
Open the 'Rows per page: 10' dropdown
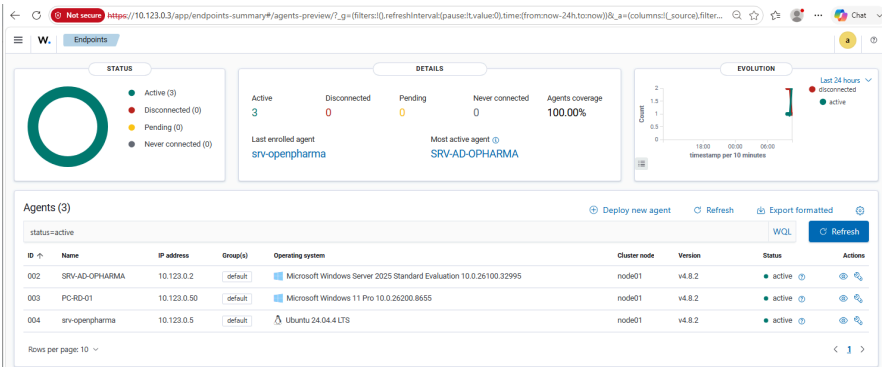[63, 349]
